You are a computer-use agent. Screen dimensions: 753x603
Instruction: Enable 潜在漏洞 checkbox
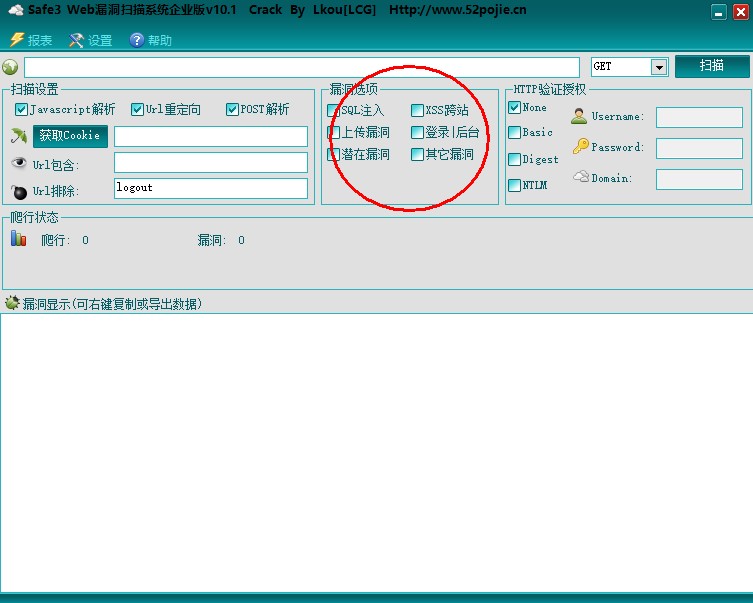pyautogui.click(x=333, y=155)
